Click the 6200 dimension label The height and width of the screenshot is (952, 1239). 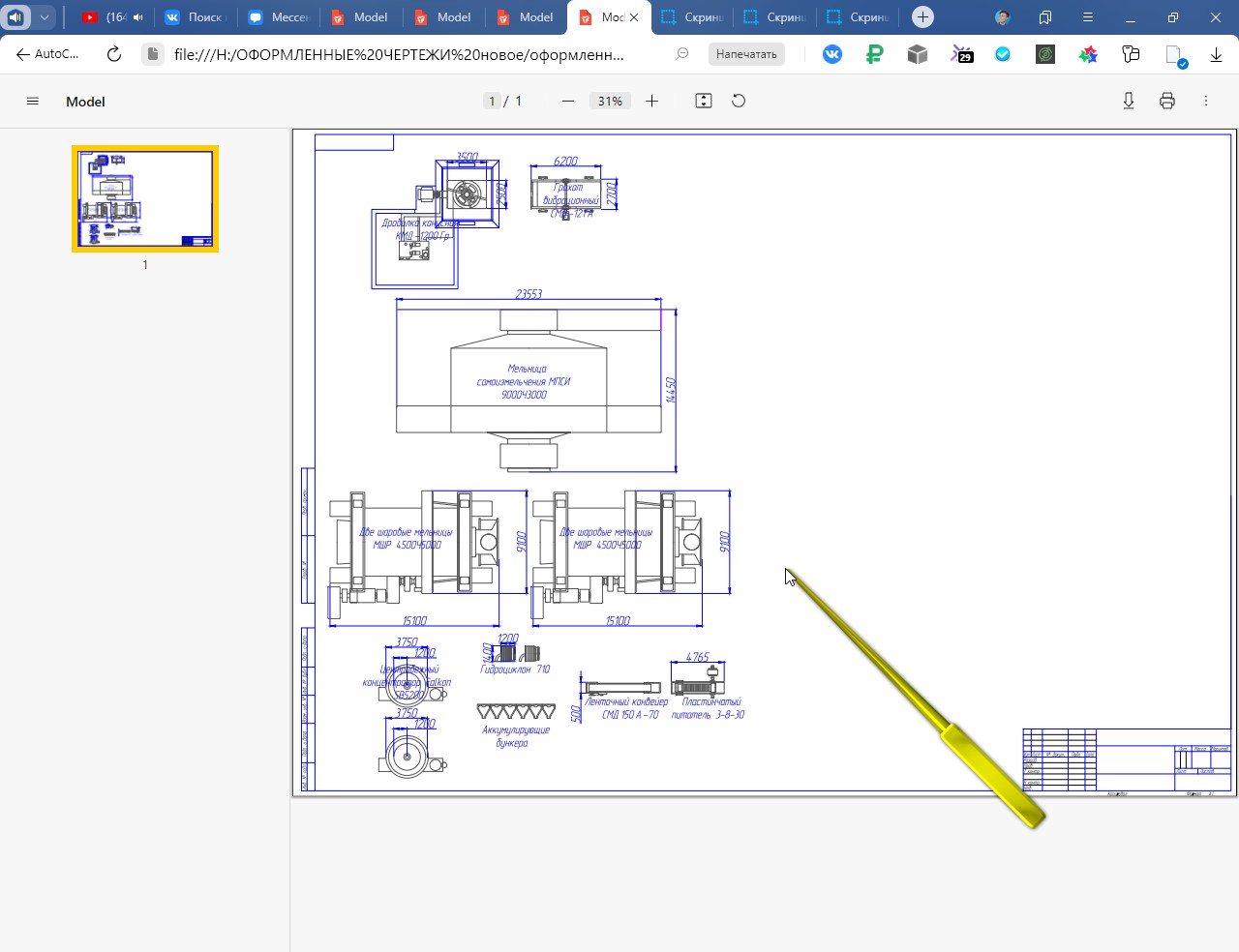[565, 162]
